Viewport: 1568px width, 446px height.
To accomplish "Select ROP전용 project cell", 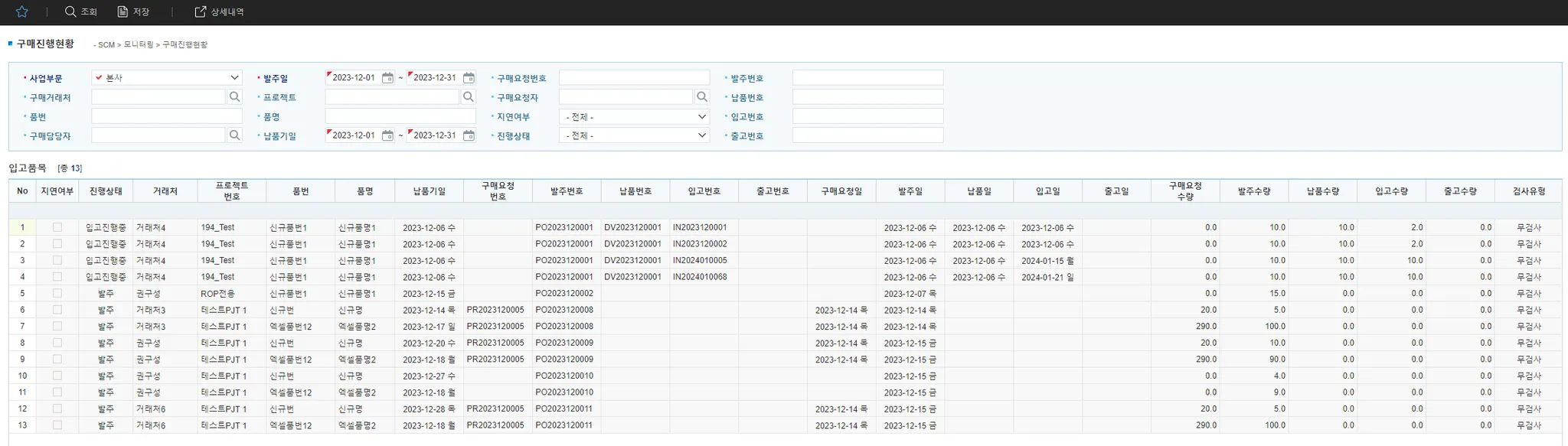I will pyautogui.click(x=232, y=293).
